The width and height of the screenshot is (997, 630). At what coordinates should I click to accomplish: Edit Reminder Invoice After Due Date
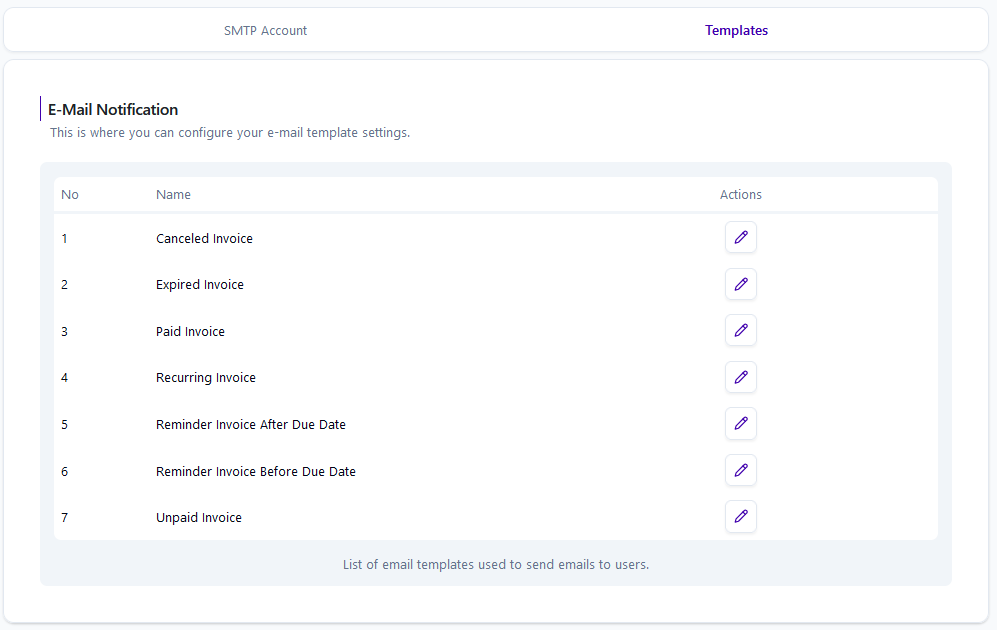(741, 423)
